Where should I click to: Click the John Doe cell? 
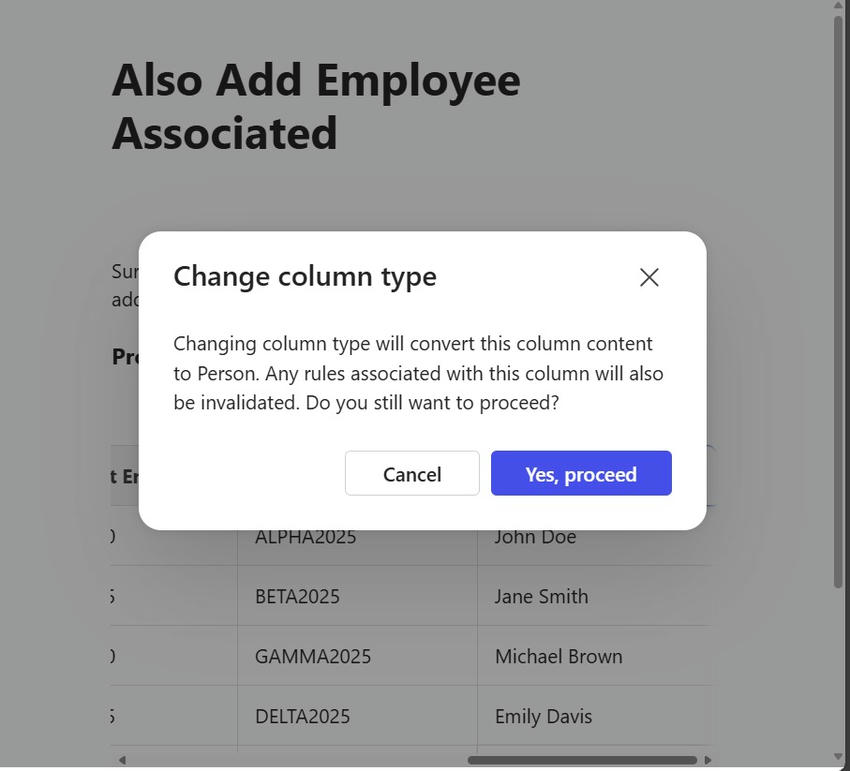coord(534,536)
